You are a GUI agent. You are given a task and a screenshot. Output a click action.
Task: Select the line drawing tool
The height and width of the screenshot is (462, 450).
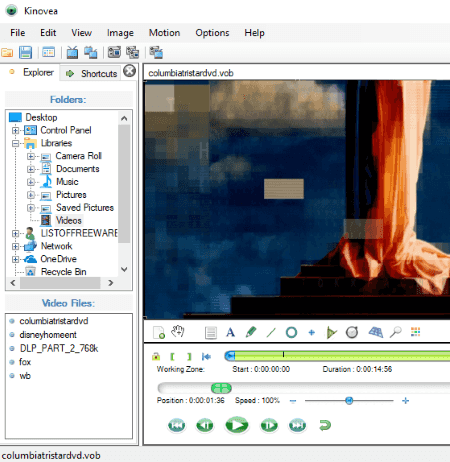pos(271,332)
